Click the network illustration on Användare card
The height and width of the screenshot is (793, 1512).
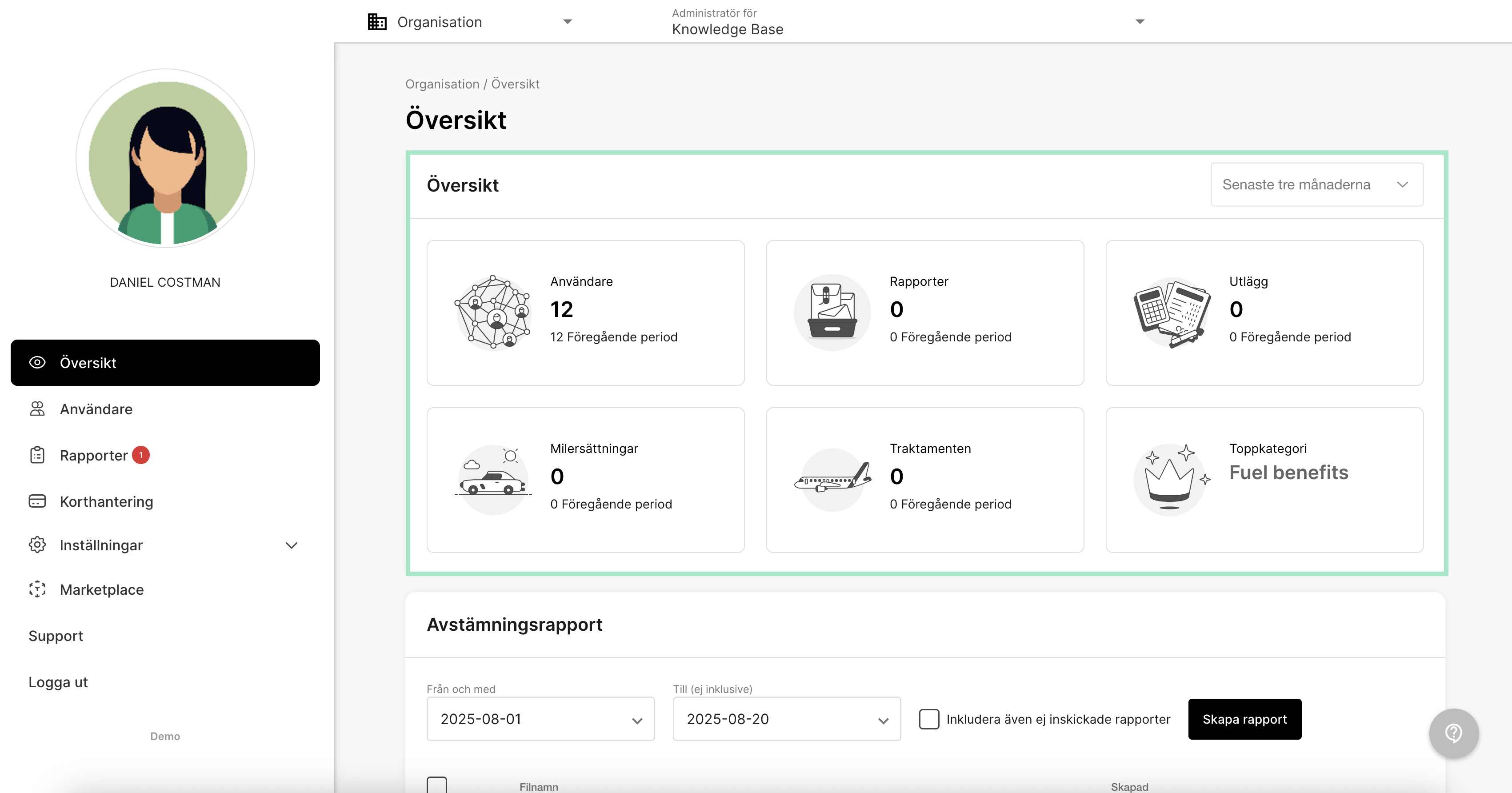(x=493, y=312)
